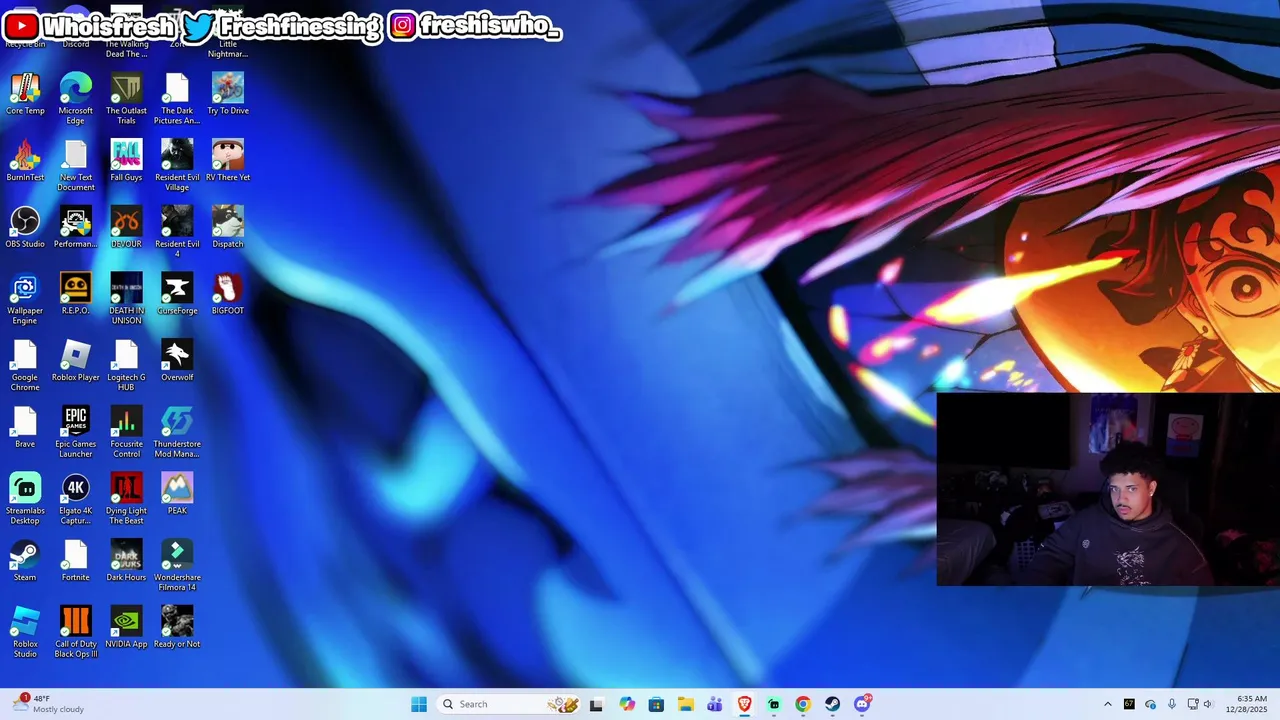This screenshot has width=1280, height=720.
Task: Click Call of Duty Black Ops III icon
Action: (76, 633)
